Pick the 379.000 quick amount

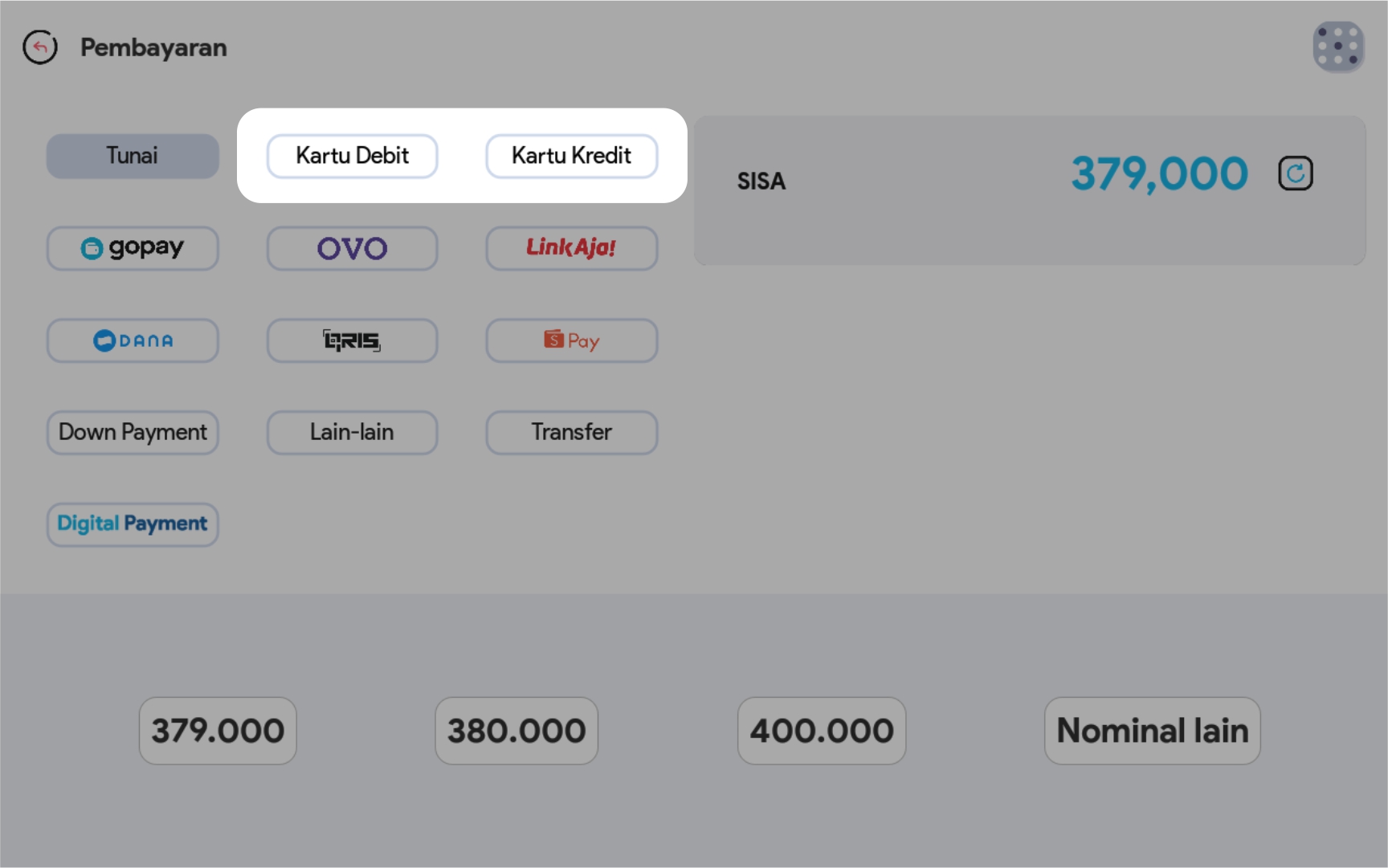coord(218,731)
